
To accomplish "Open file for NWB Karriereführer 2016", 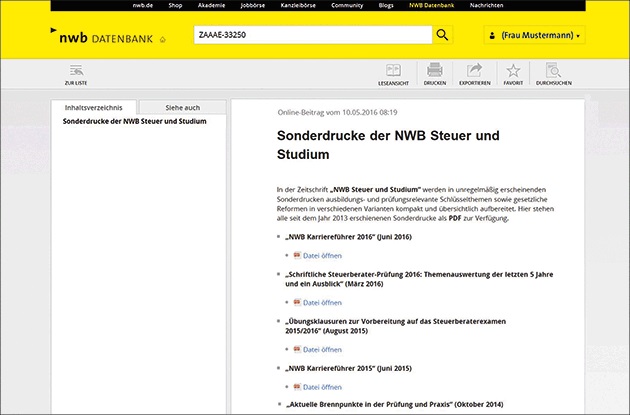I will coord(321,255).
